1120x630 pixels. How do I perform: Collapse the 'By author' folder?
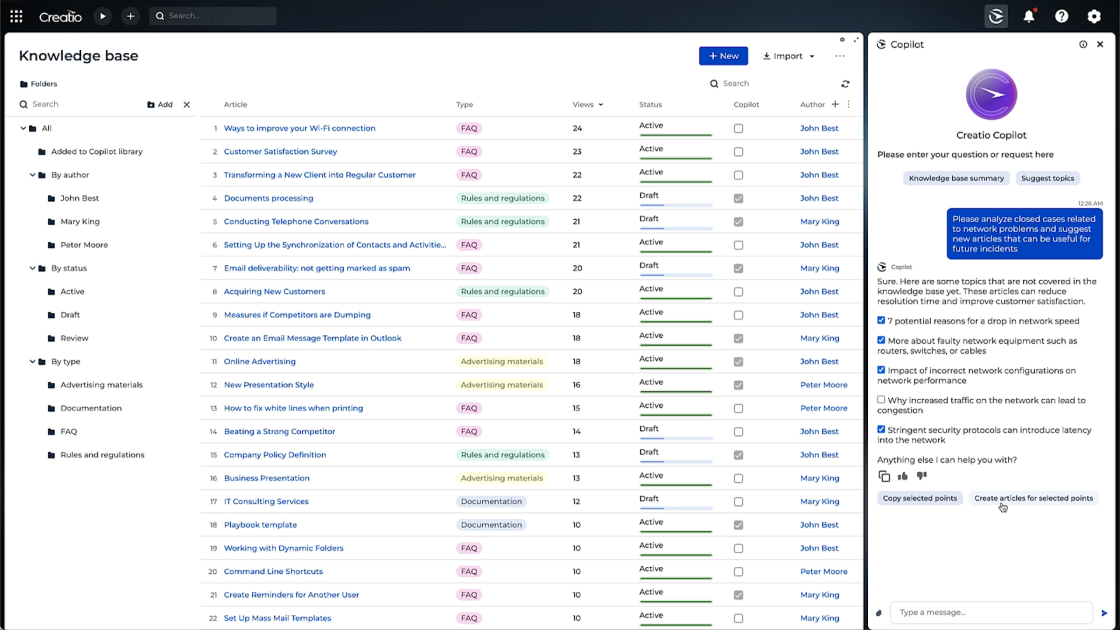(33, 175)
